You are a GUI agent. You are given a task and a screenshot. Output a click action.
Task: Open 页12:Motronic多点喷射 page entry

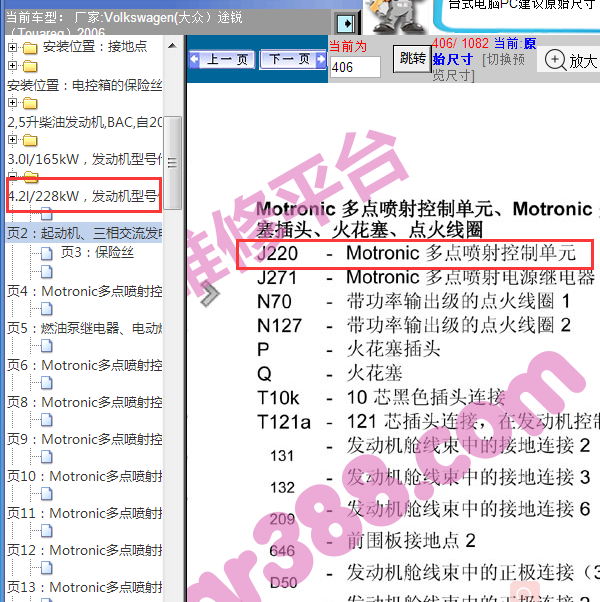pos(84,550)
